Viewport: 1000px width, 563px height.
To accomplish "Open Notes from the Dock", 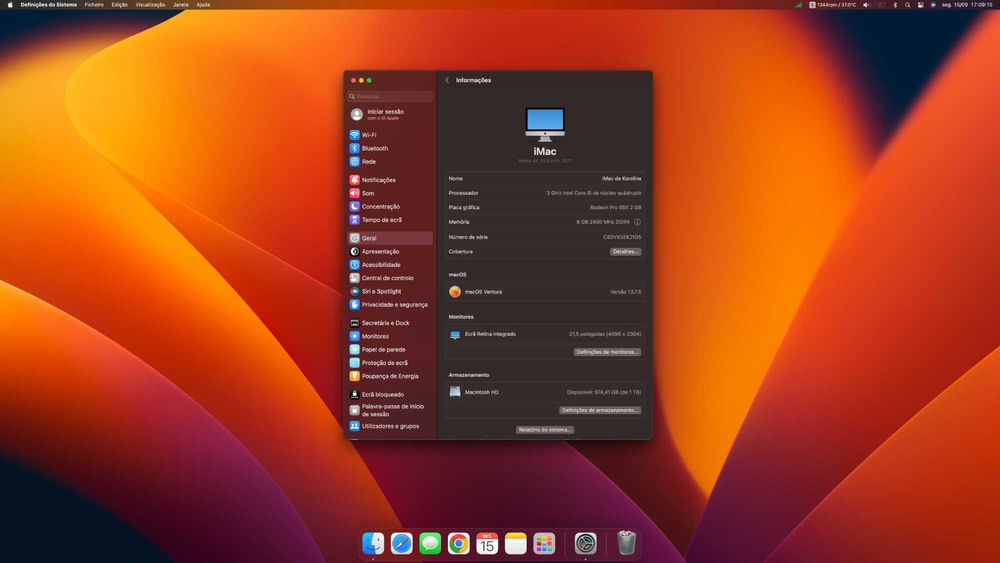I will (x=515, y=543).
